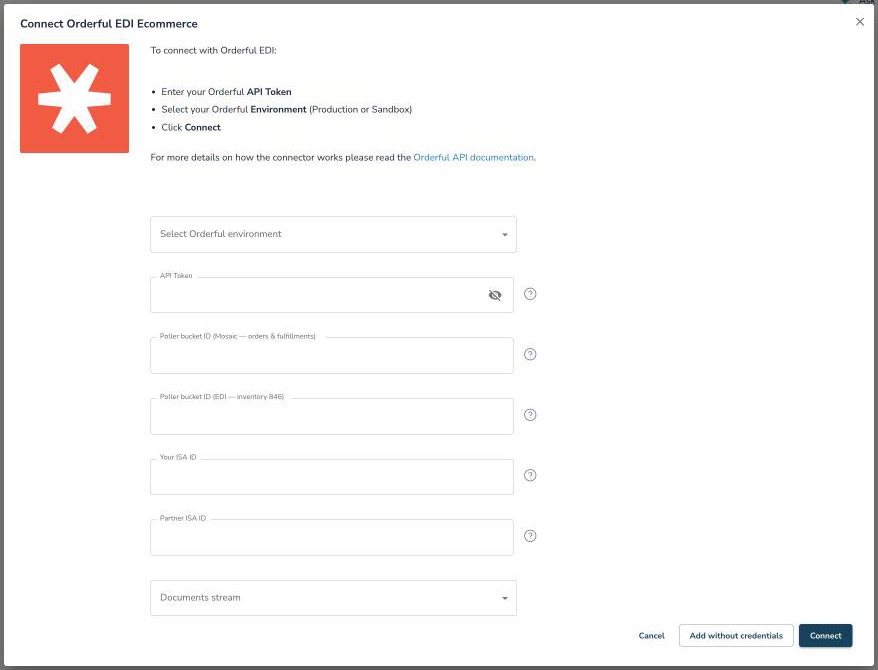Click the Connect button
The image size is (878, 670).
[x=825, y=636]
